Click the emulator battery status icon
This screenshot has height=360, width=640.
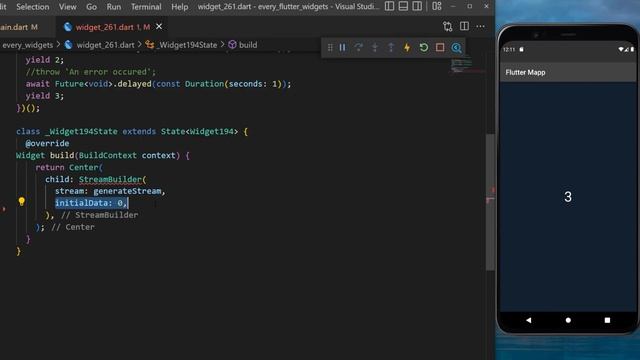tap(632, 49)
